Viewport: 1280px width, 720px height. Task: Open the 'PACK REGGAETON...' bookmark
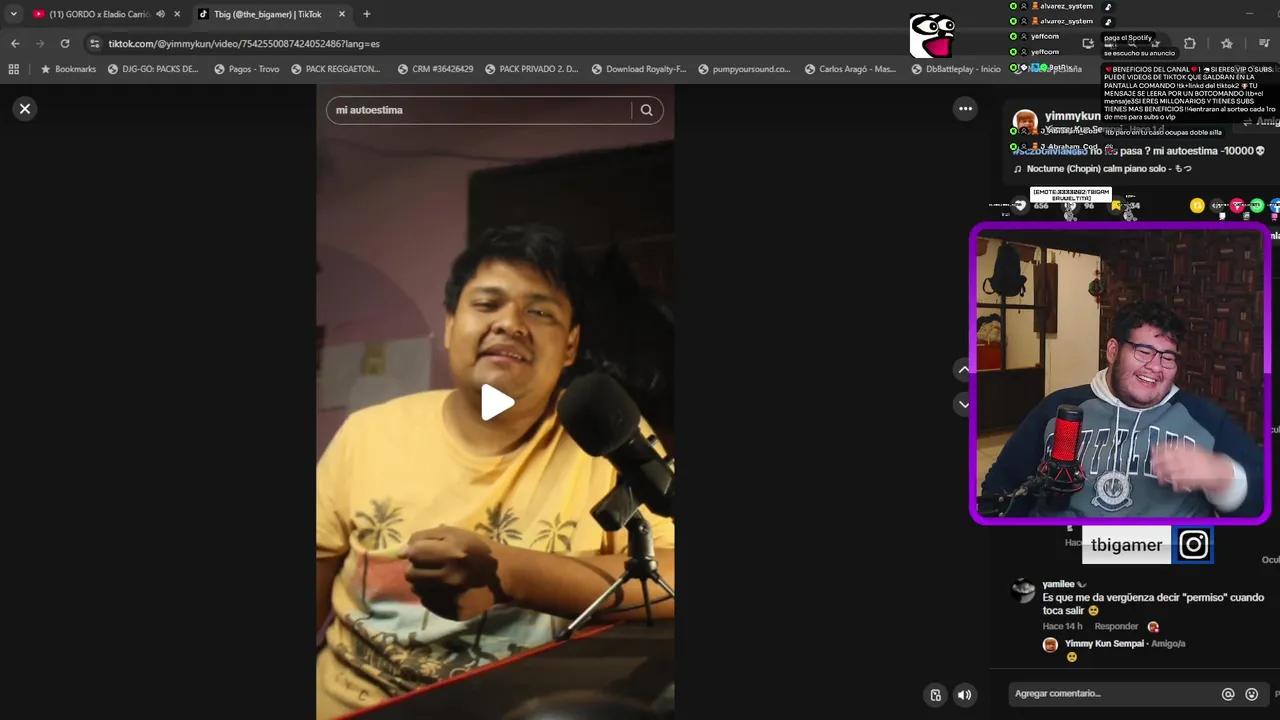pos(336,69)
